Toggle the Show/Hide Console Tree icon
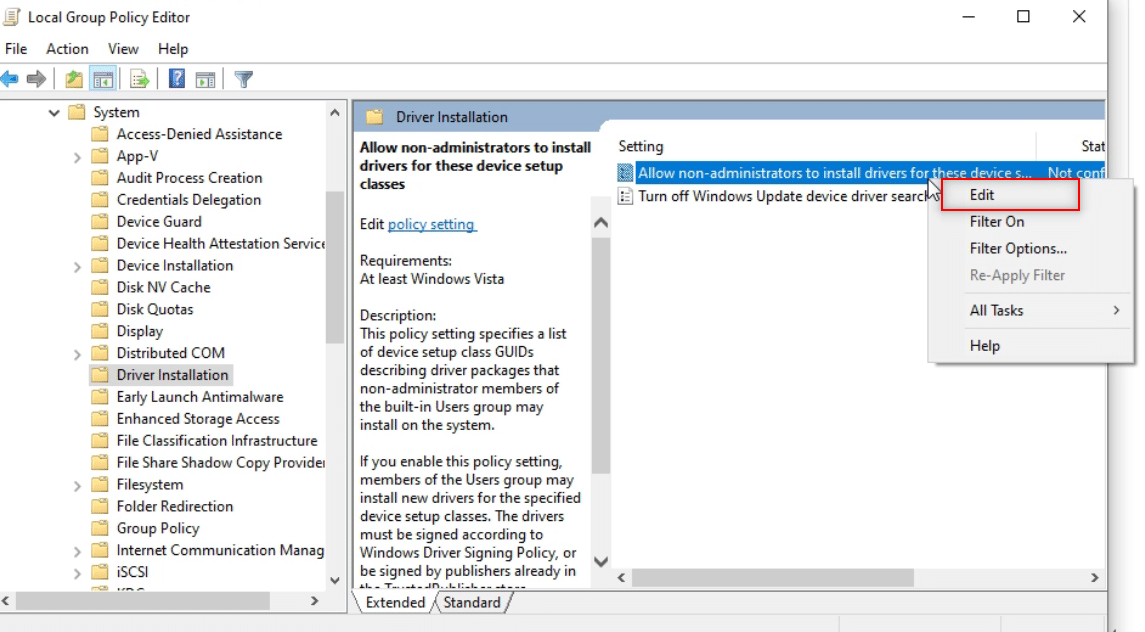Screen dimensions: 1145x632 point(103,79)
